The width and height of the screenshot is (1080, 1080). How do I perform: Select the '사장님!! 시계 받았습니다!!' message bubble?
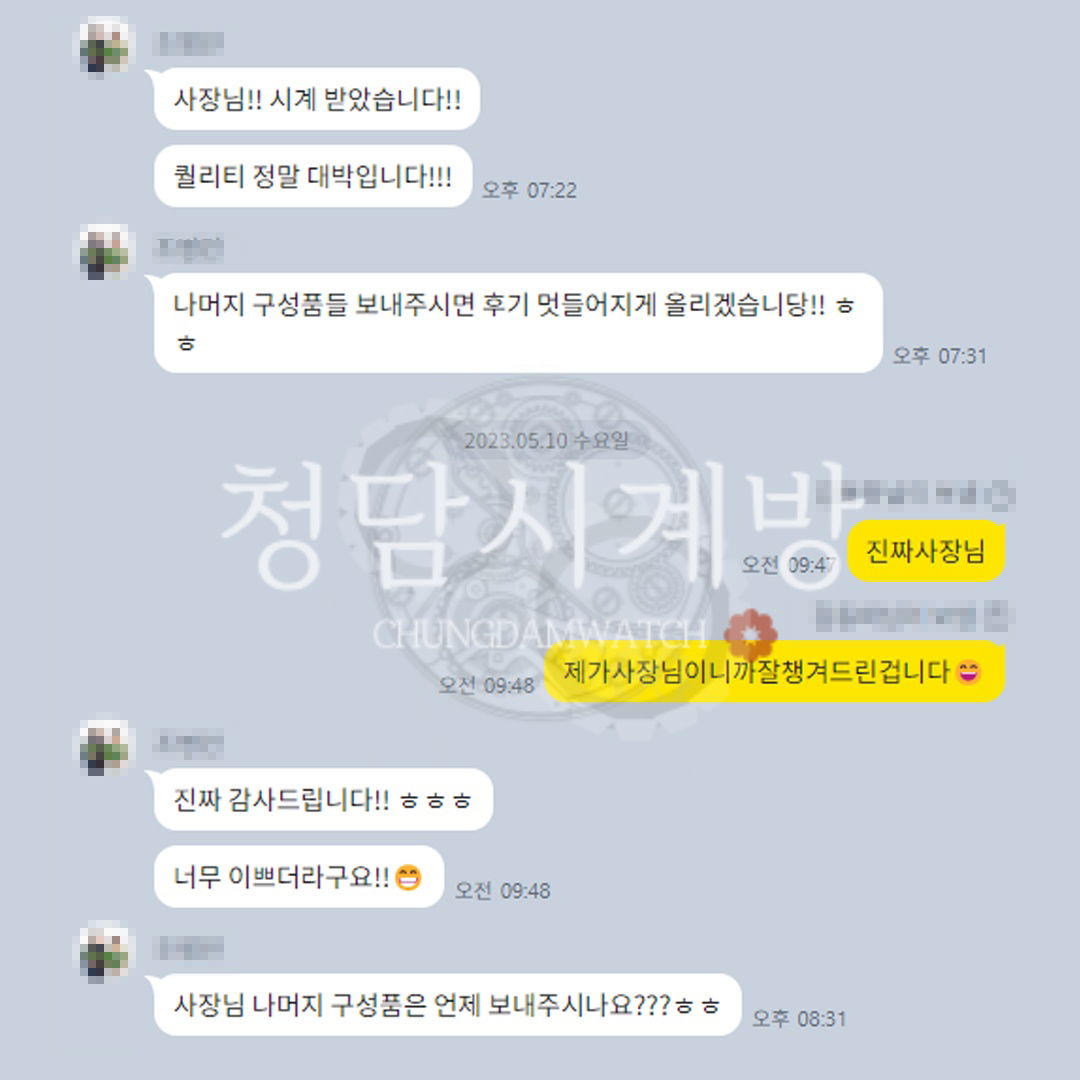click(x=317, y=99)
